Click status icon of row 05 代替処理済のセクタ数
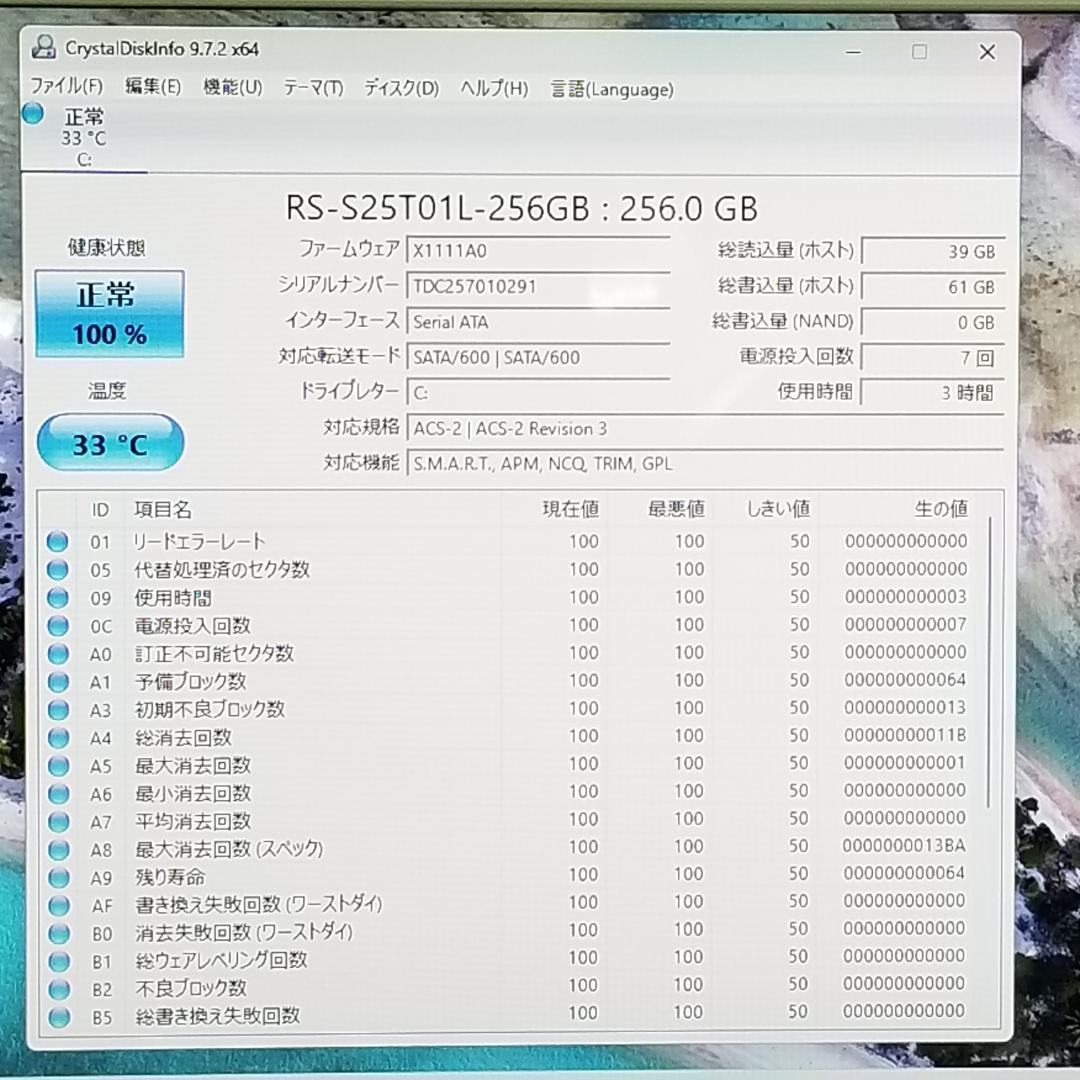 click(58, 570)
